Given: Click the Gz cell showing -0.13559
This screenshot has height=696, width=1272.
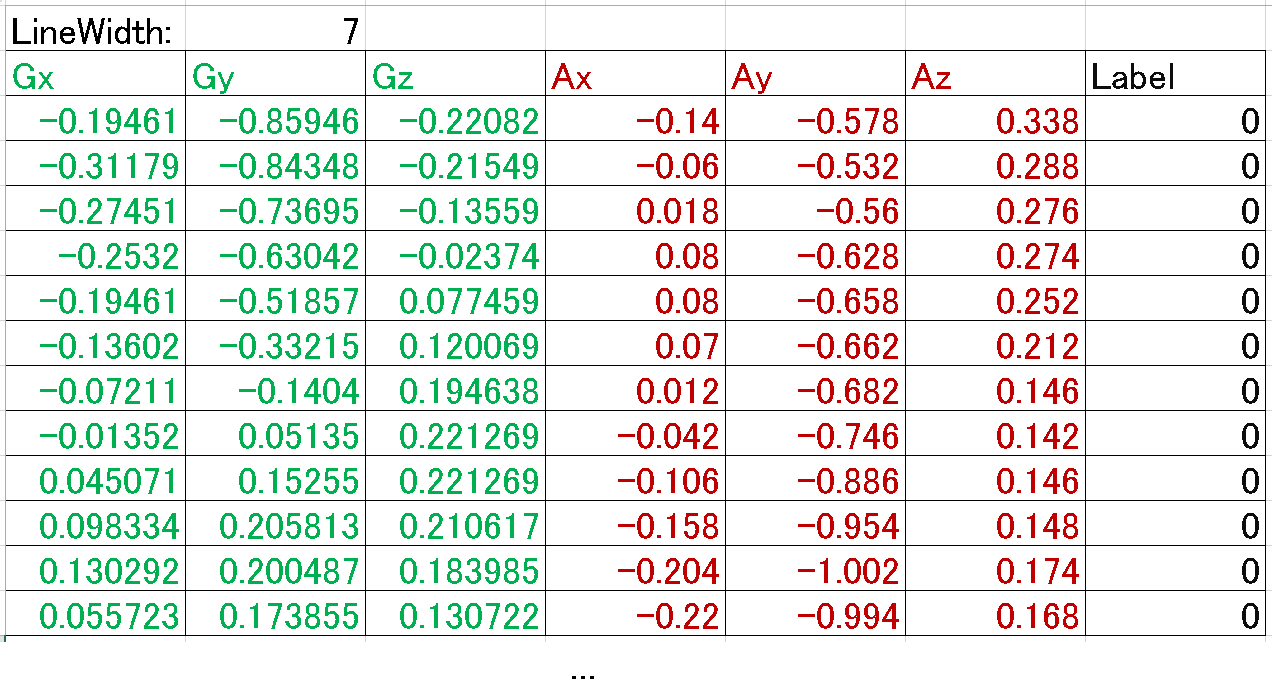Looking at the screenshot, I should 455,212.
